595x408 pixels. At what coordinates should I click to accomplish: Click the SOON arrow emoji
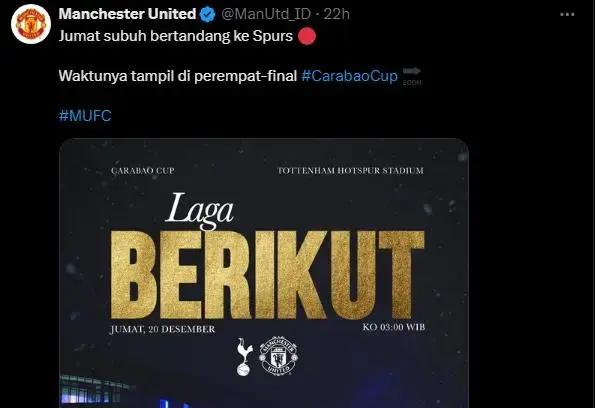click(x=412, y=76)
